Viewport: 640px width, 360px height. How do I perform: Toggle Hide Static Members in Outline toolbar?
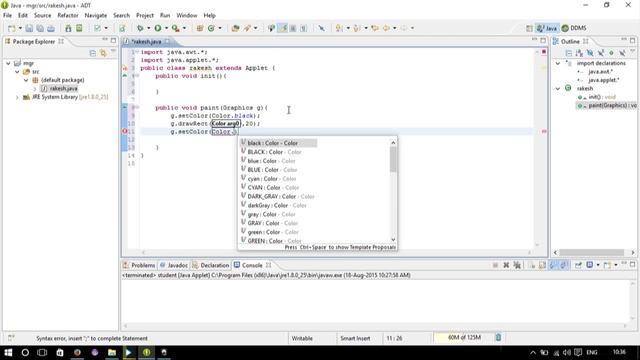[x=601, y=53]
